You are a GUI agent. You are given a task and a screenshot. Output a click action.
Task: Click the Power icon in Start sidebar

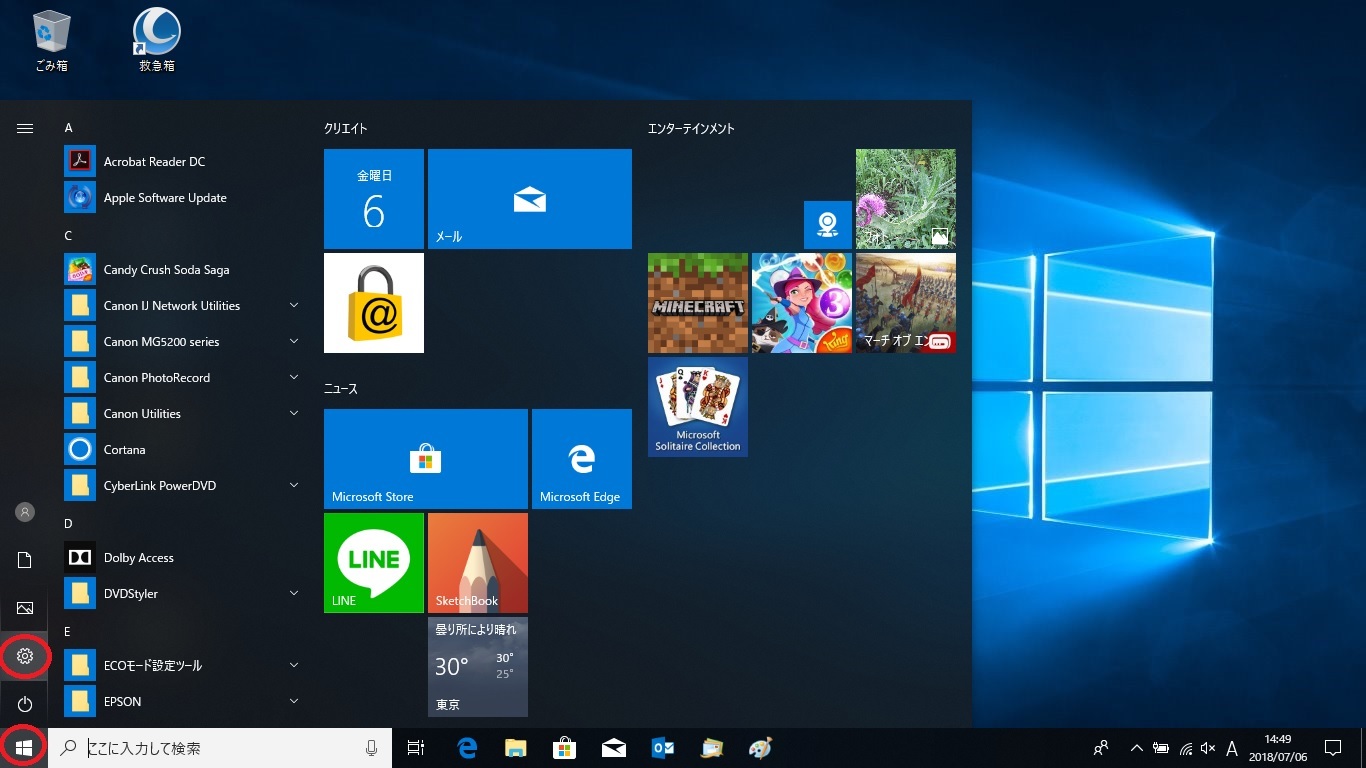click(25, 704)
